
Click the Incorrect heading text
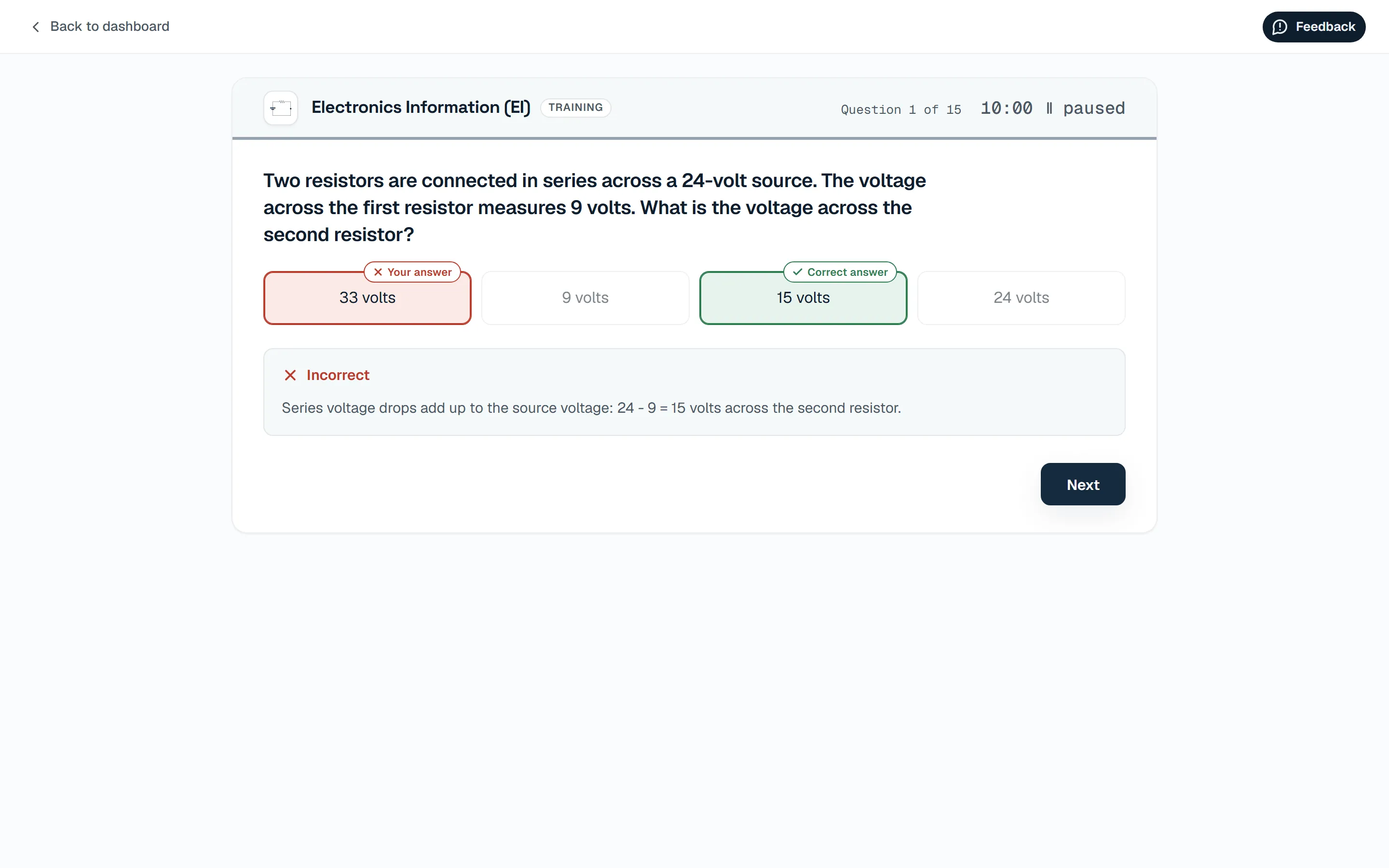click(x=338, y=376)
